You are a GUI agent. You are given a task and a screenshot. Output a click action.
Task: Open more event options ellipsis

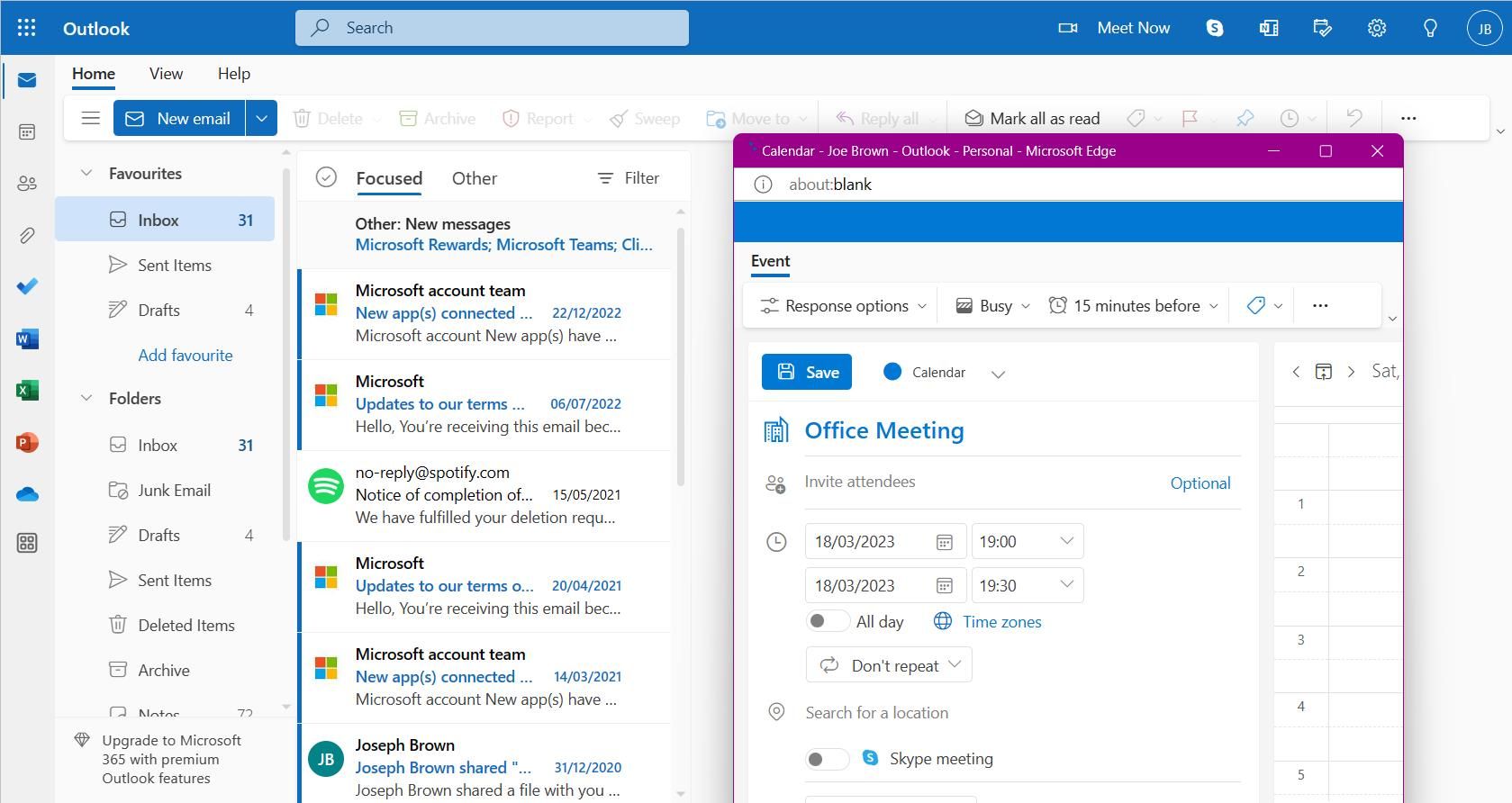[x=1320, y=305]
